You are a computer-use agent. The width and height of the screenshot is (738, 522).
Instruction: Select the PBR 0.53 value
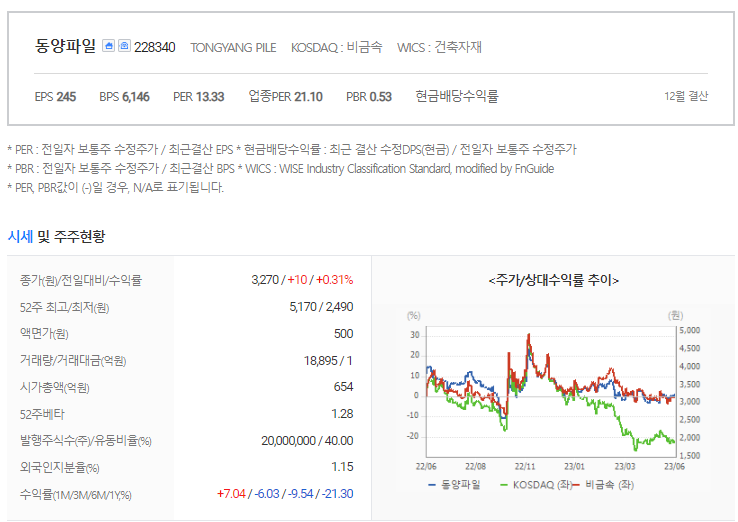coord(369,97)
